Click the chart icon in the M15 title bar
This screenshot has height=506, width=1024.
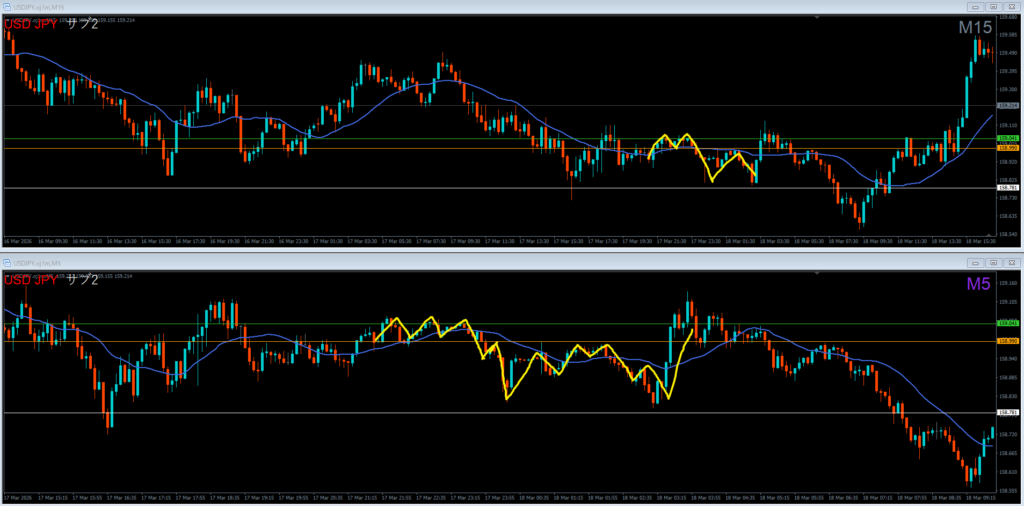(x=7, y=7)
